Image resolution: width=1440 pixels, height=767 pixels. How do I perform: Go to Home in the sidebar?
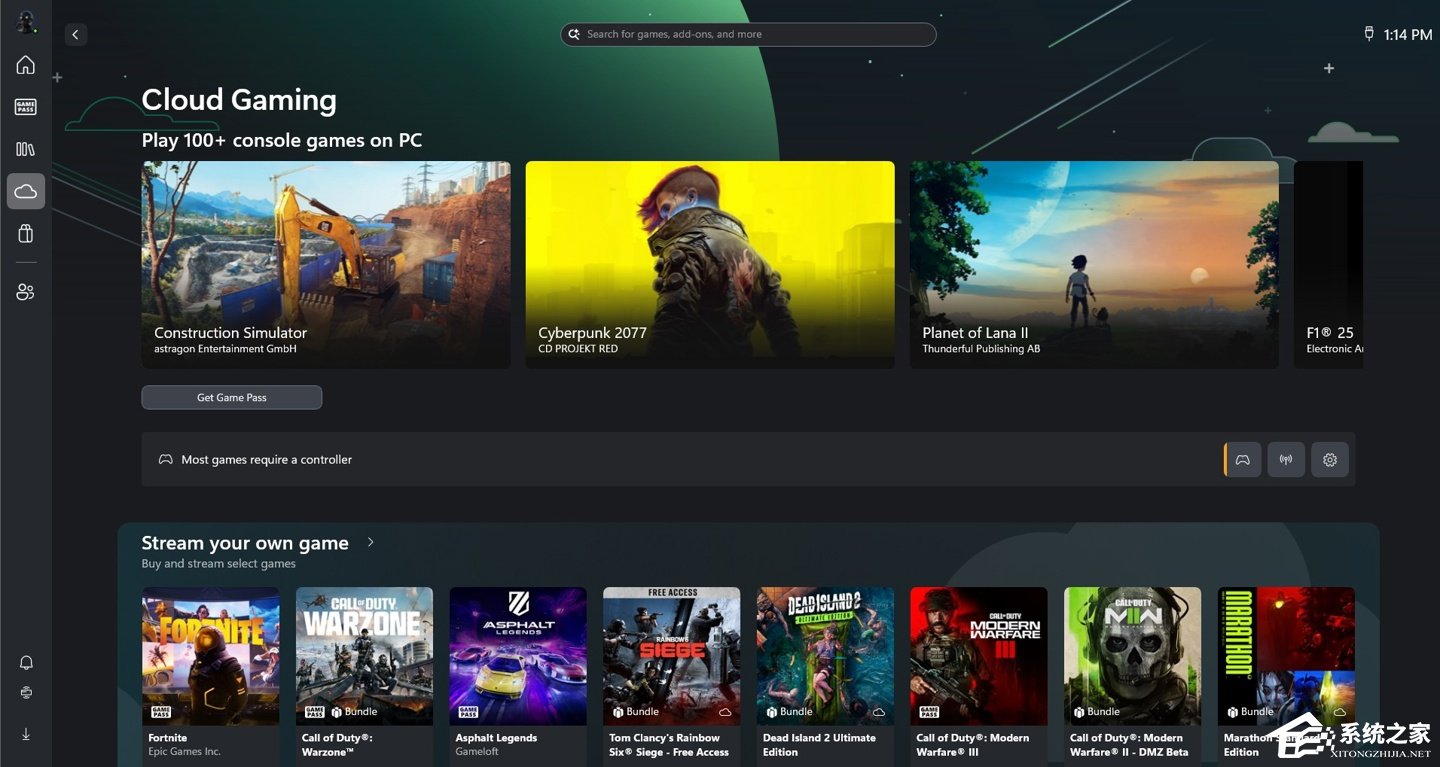pos(26,65)
